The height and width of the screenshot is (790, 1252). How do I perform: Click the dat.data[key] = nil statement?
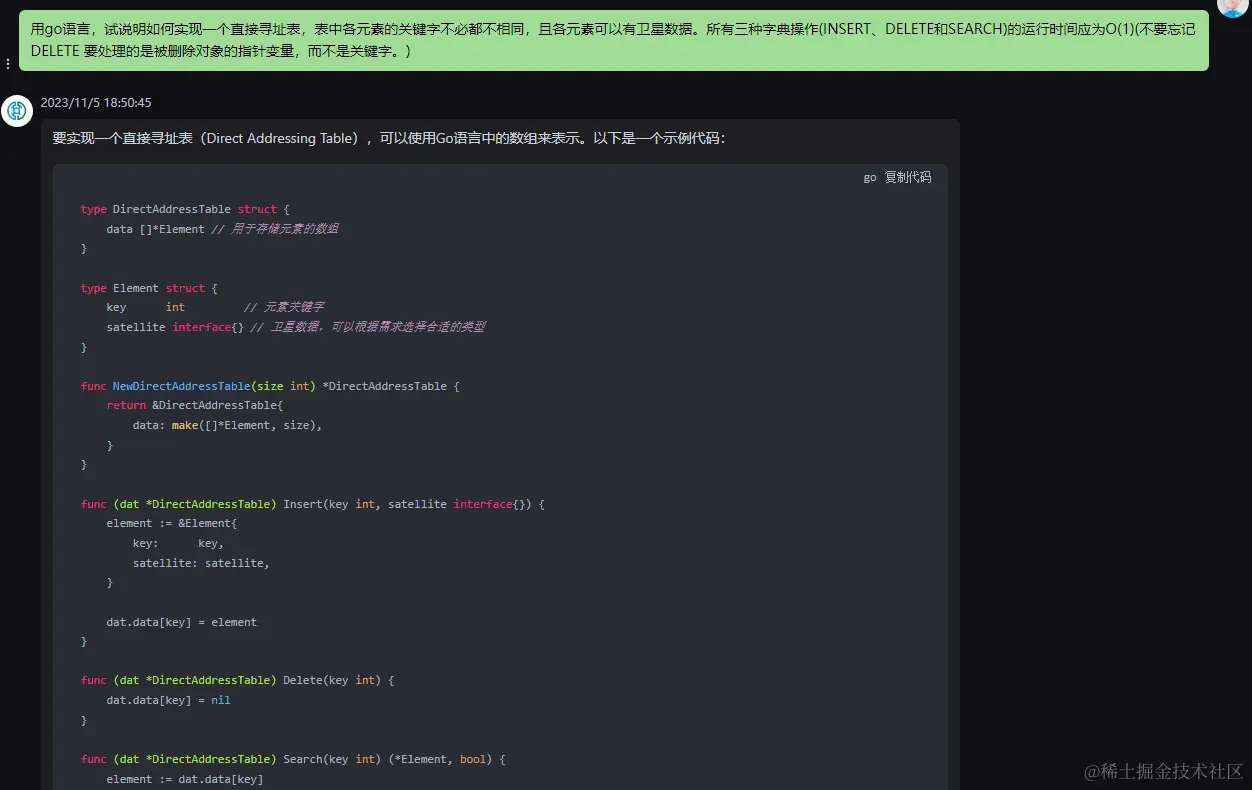pos(167,699)
